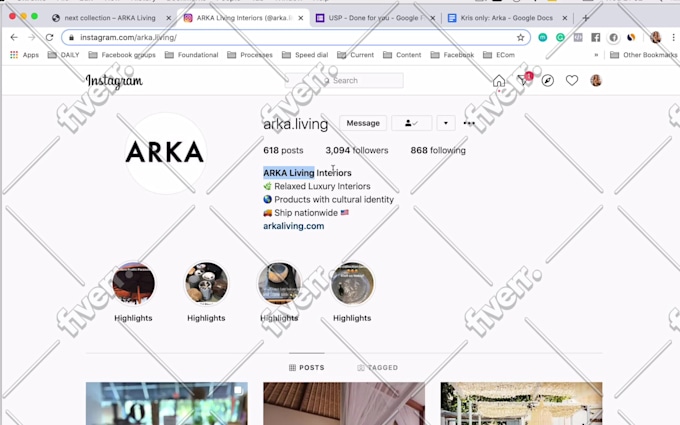The height and width of the screenshot is (425, 680).
Task: Open the first Highlights story circle
Action: tap(134, 284)
